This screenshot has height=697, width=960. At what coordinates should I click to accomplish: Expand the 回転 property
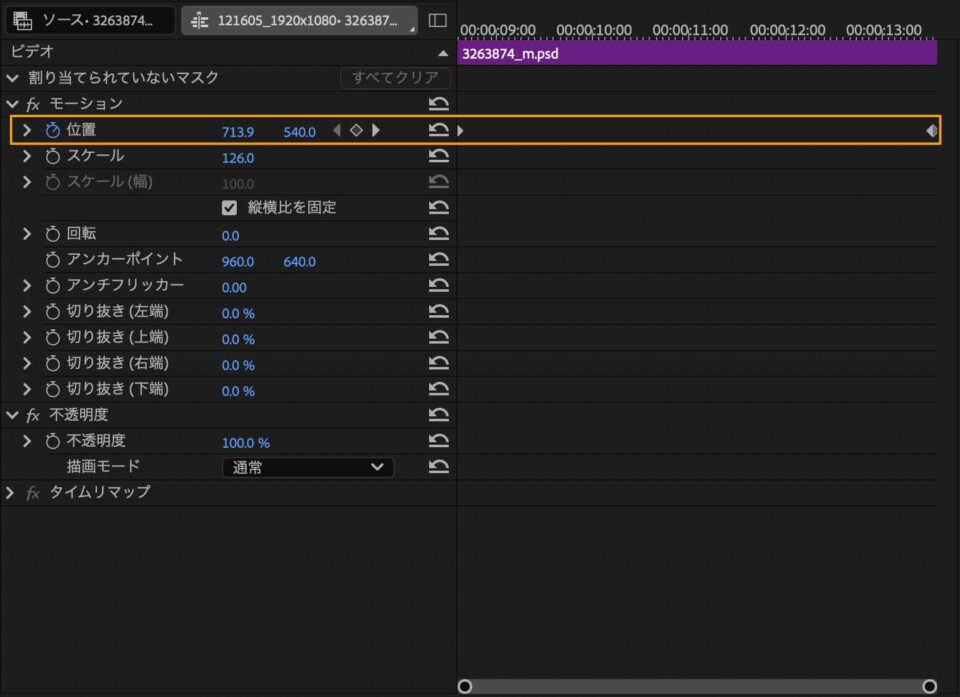point(27,233)
